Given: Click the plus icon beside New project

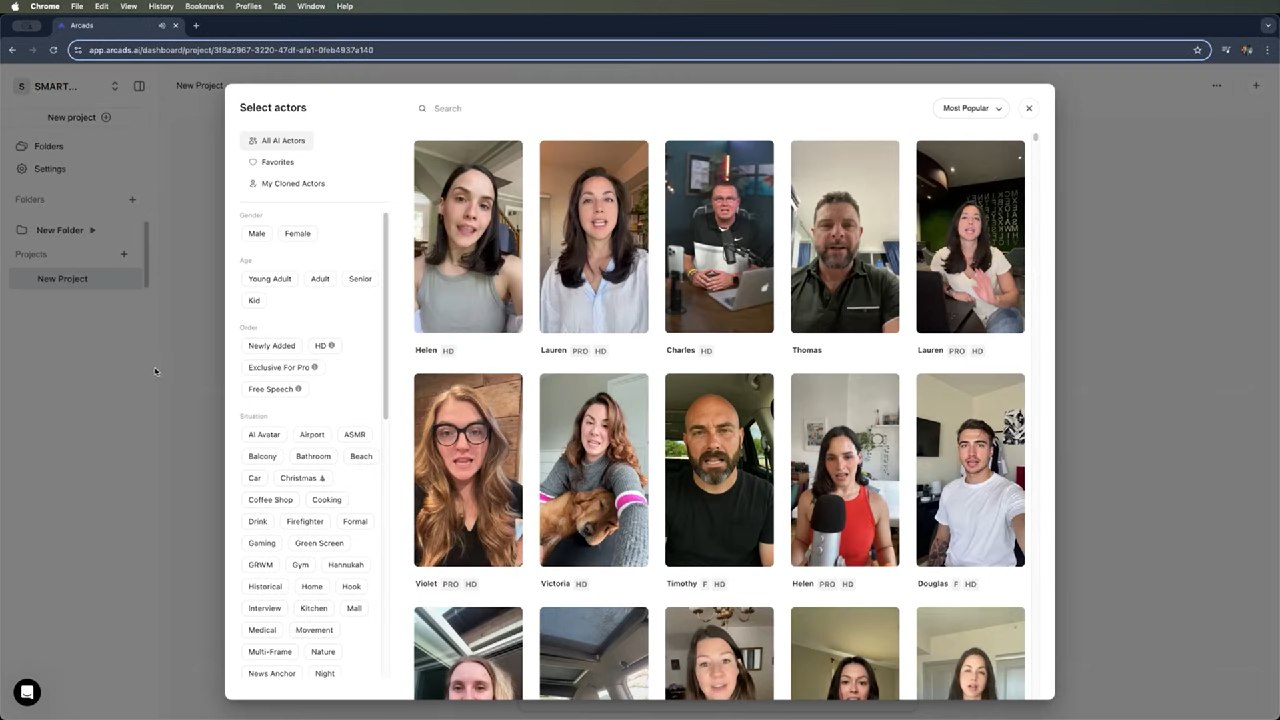Looking at the screenshot, I should 106,117.
